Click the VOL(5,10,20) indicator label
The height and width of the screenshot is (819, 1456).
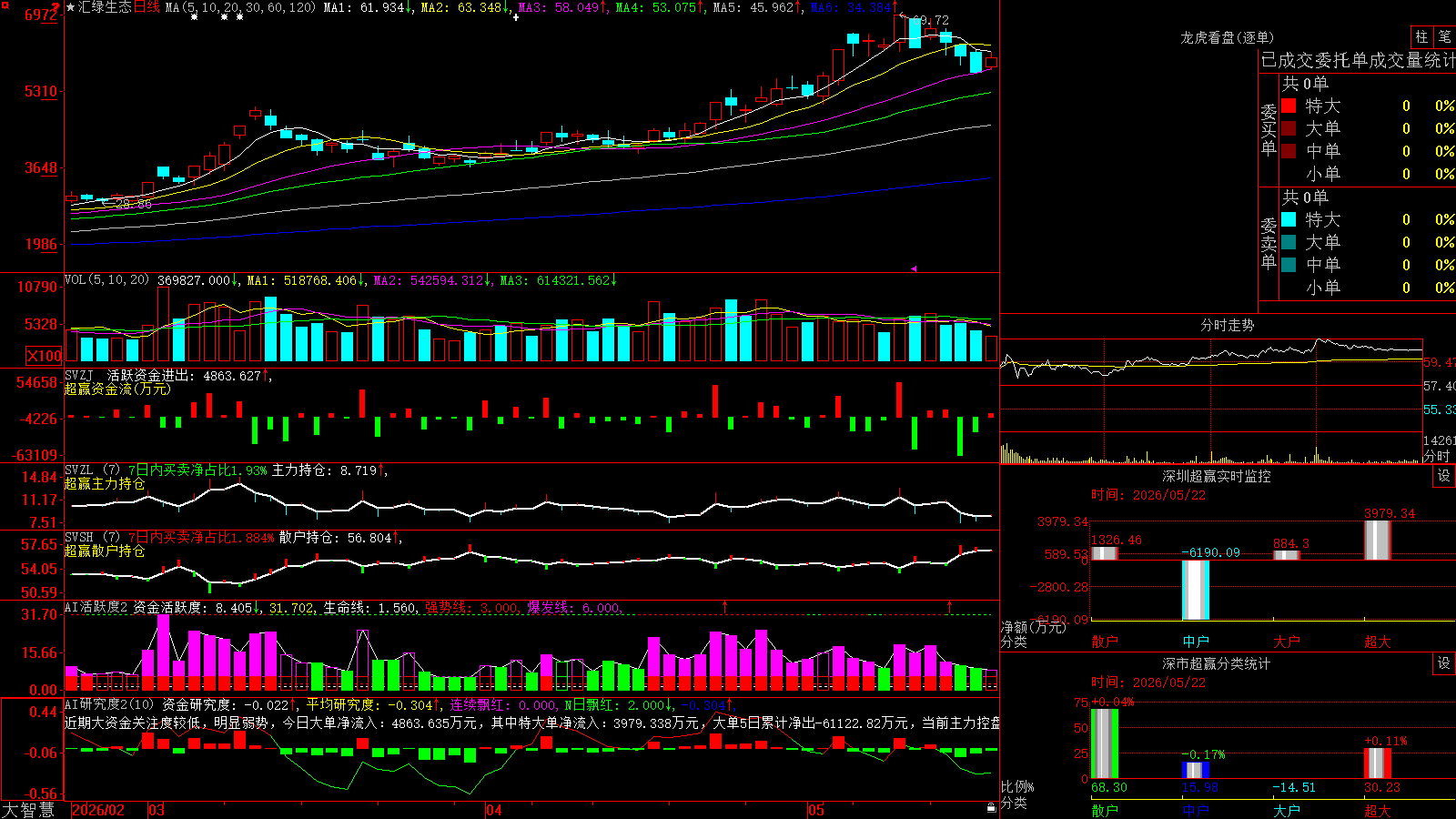click(106, 280)
